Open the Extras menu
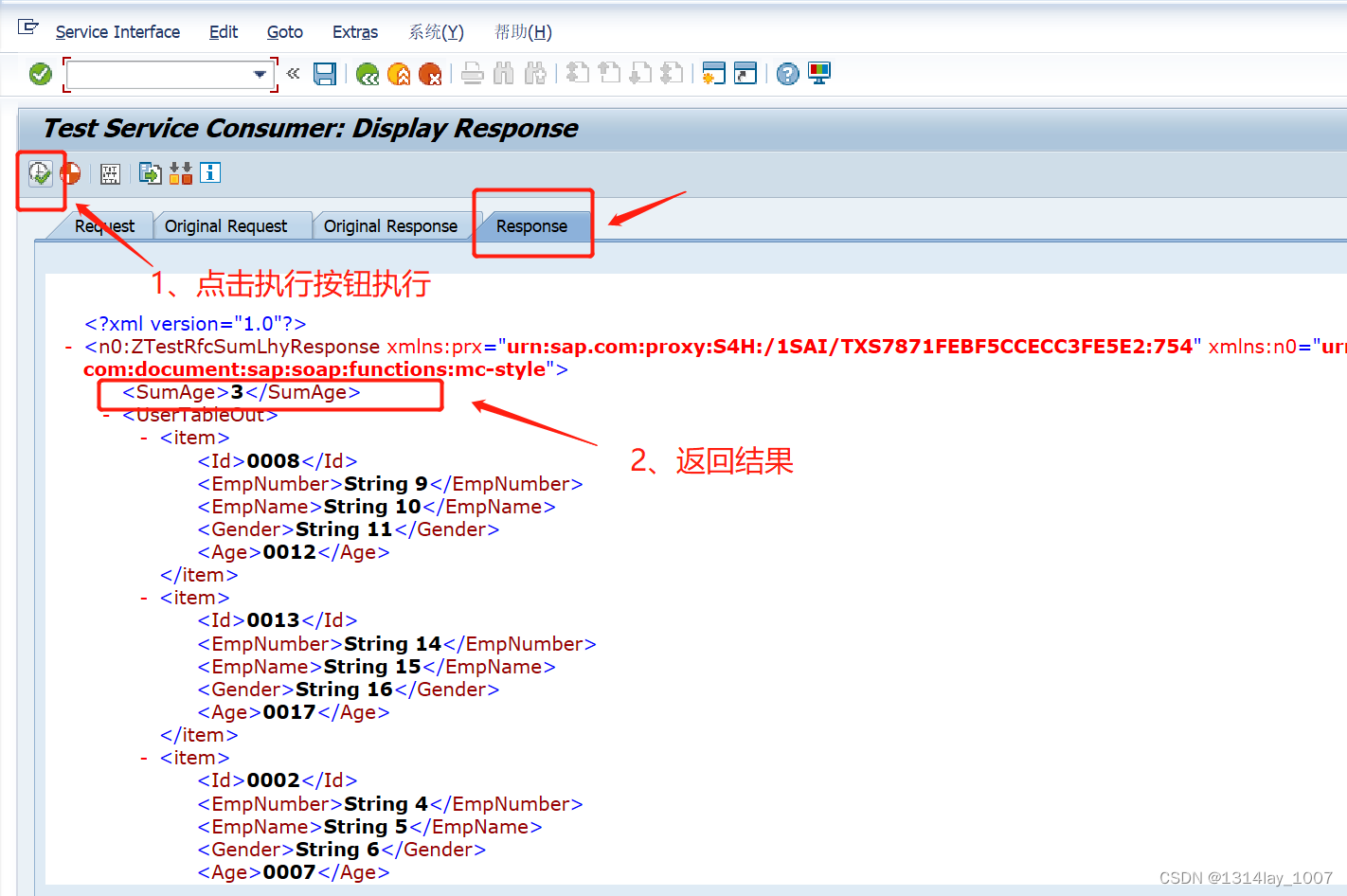Image resolution: width=1347 pixels, height=896 pixels. (355, 32)
